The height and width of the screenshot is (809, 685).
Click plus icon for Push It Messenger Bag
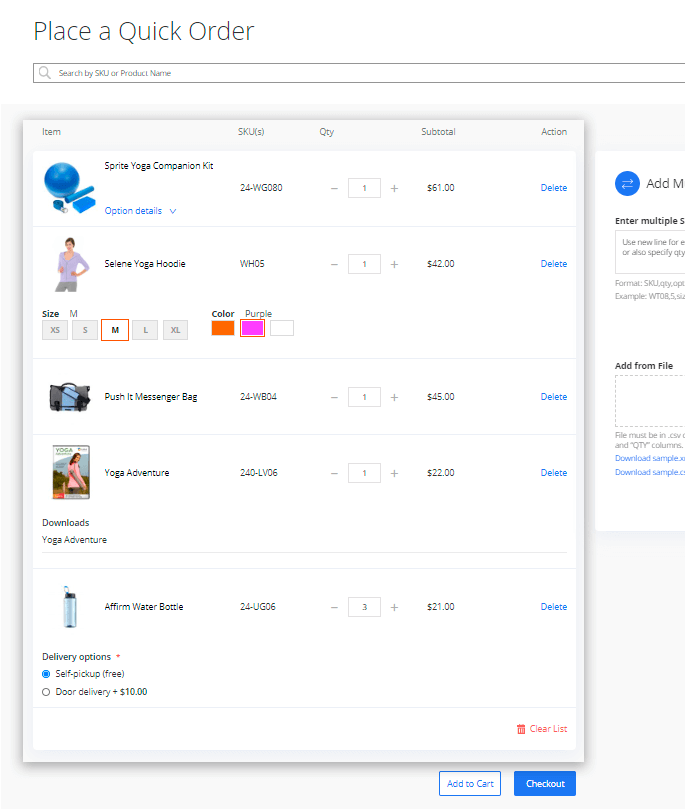point(394,397)
